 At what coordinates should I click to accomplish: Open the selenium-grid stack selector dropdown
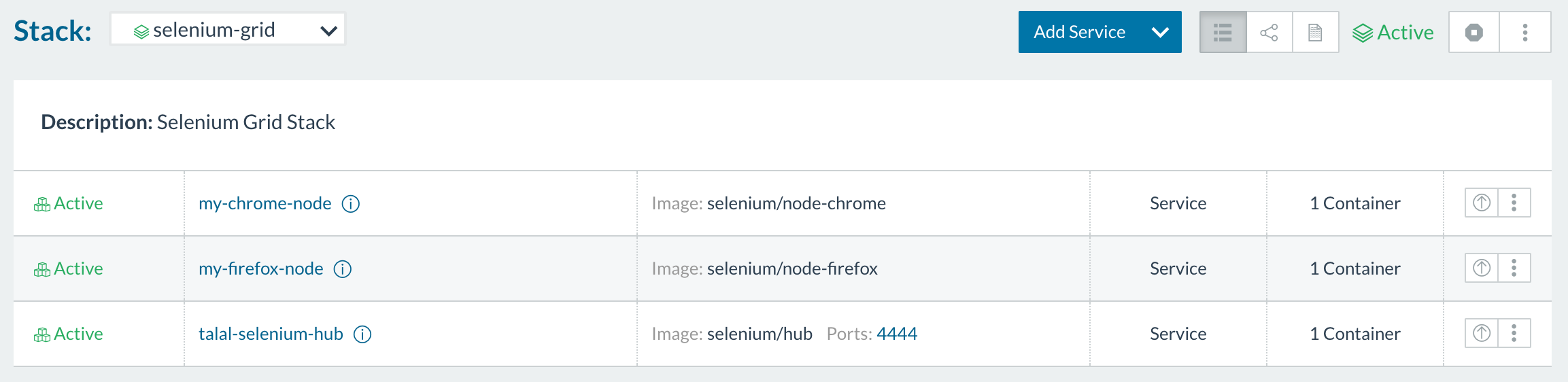[x=228, y=30]
